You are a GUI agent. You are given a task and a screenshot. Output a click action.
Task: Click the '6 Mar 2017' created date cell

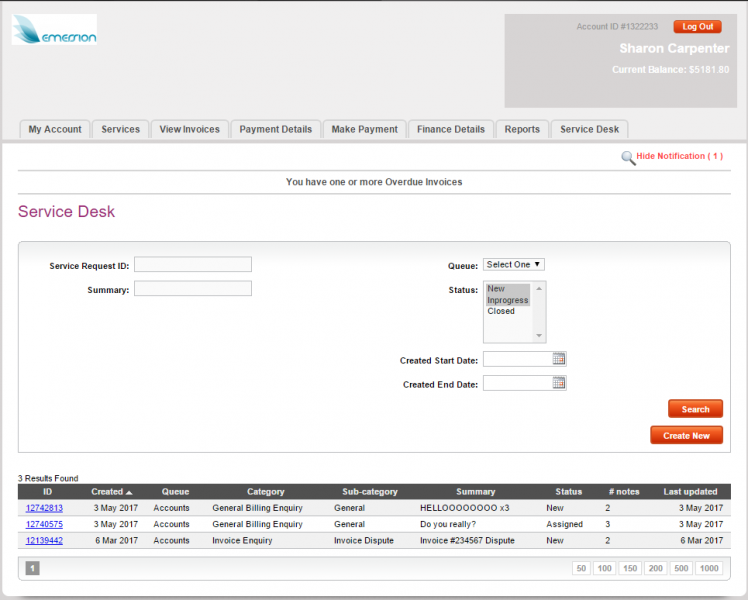coord(116,540)
